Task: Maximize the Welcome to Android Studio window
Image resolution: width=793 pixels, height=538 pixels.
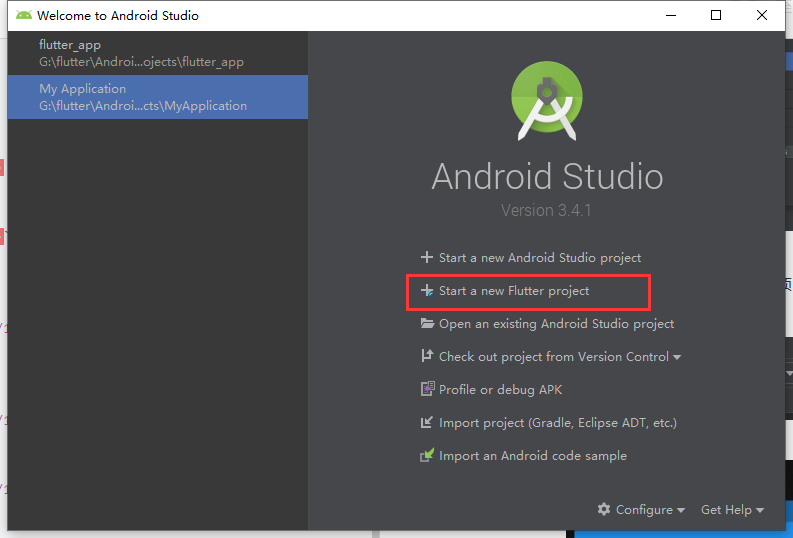Action: pos(716,15)
